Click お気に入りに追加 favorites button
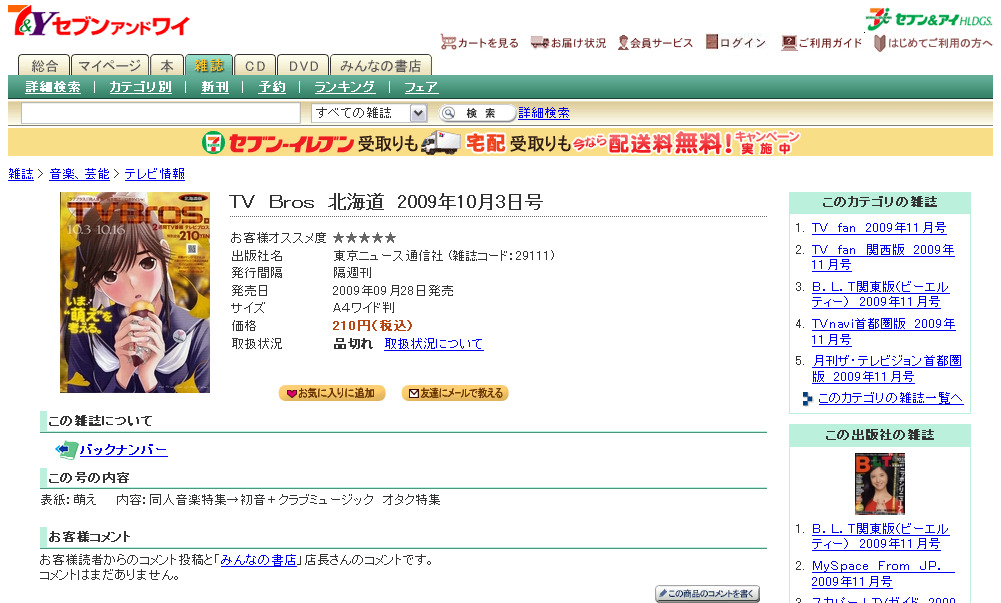Image resolution: width=1001 pixels, height=603 pixels. point(332,393)
